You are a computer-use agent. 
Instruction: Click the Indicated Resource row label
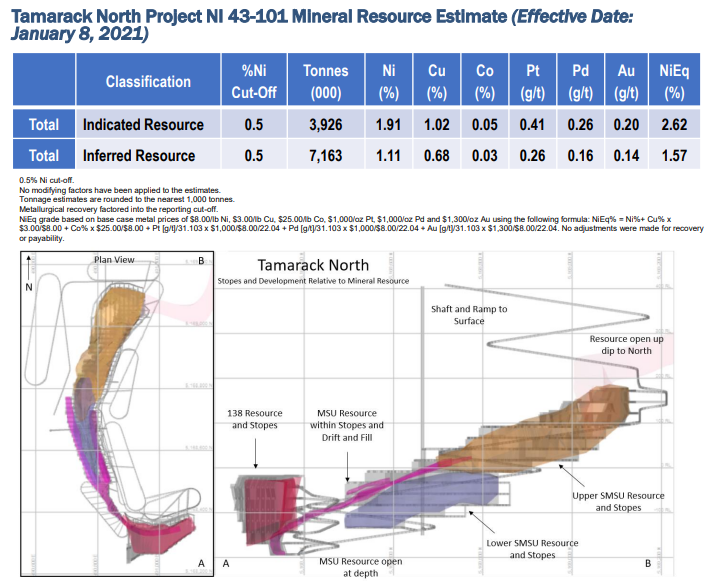click(x=143, y=125)
